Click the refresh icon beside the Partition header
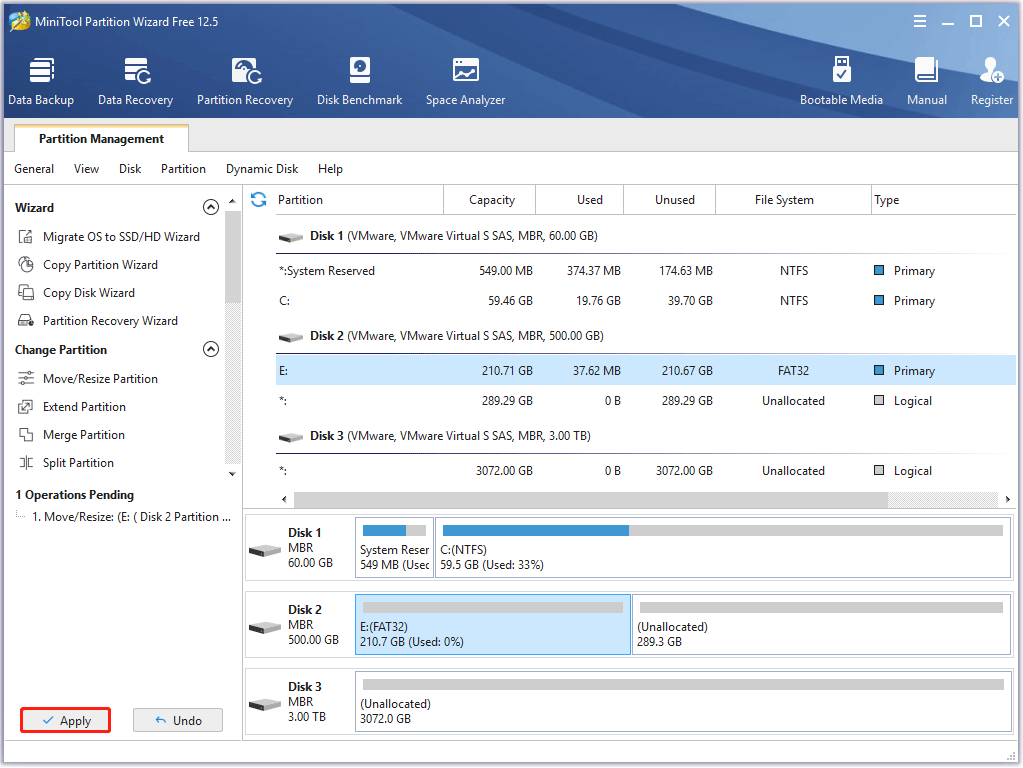The height and width of the screenshot is (768, 1023). (x=258, y=200)
